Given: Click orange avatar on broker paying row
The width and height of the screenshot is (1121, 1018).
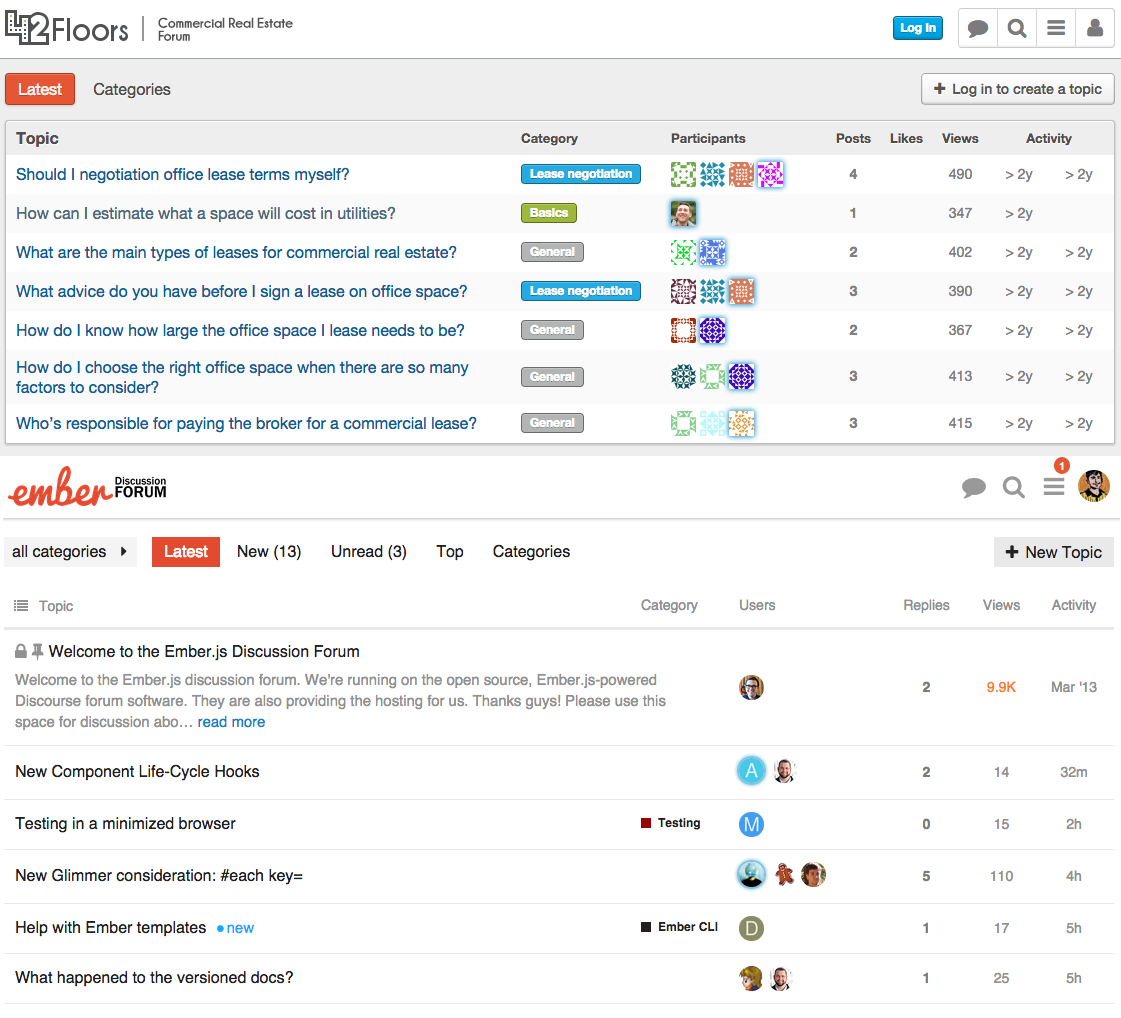Looking at the screenshot, I should click(x=741, y=423).
